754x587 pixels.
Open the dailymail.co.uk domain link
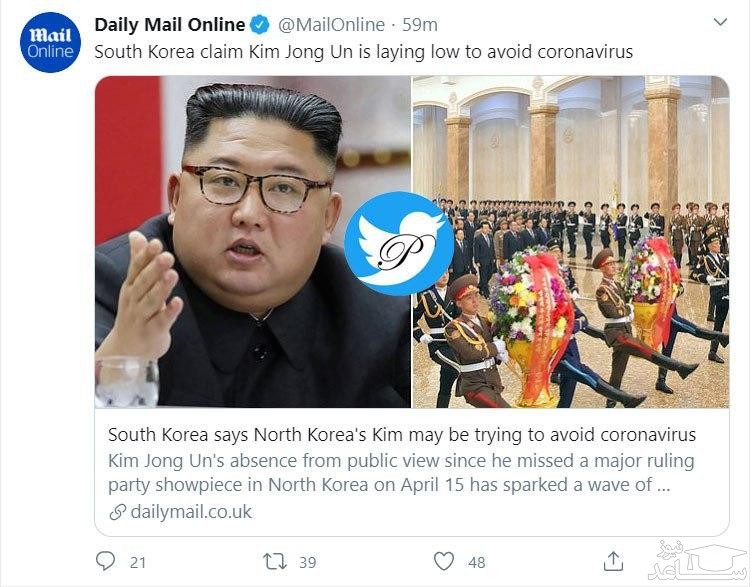[191, 512]
